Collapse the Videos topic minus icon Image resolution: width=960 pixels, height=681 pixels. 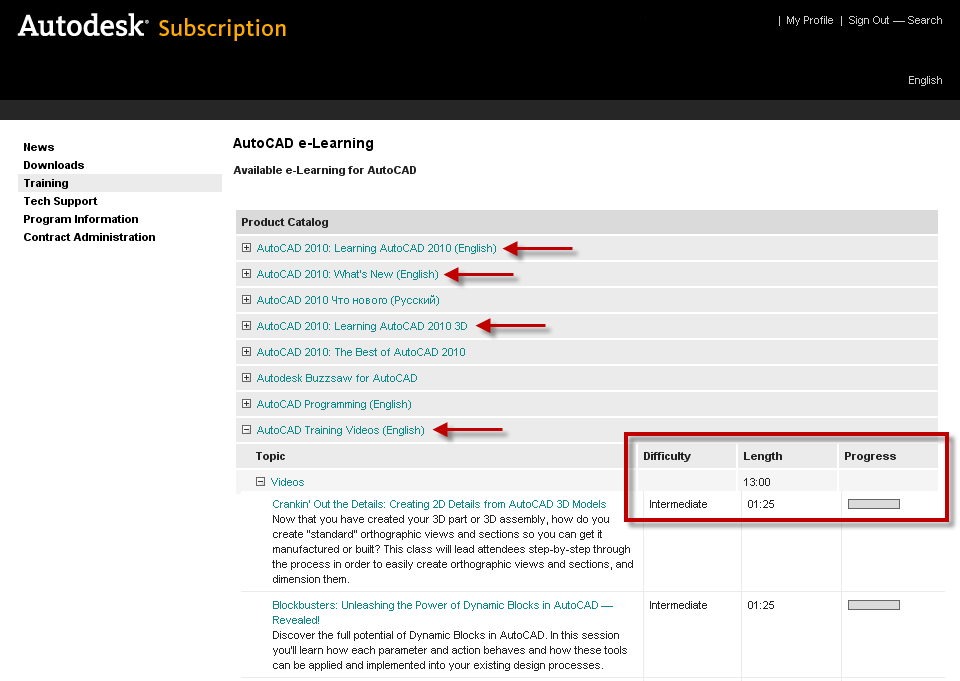tap(260, 482)
